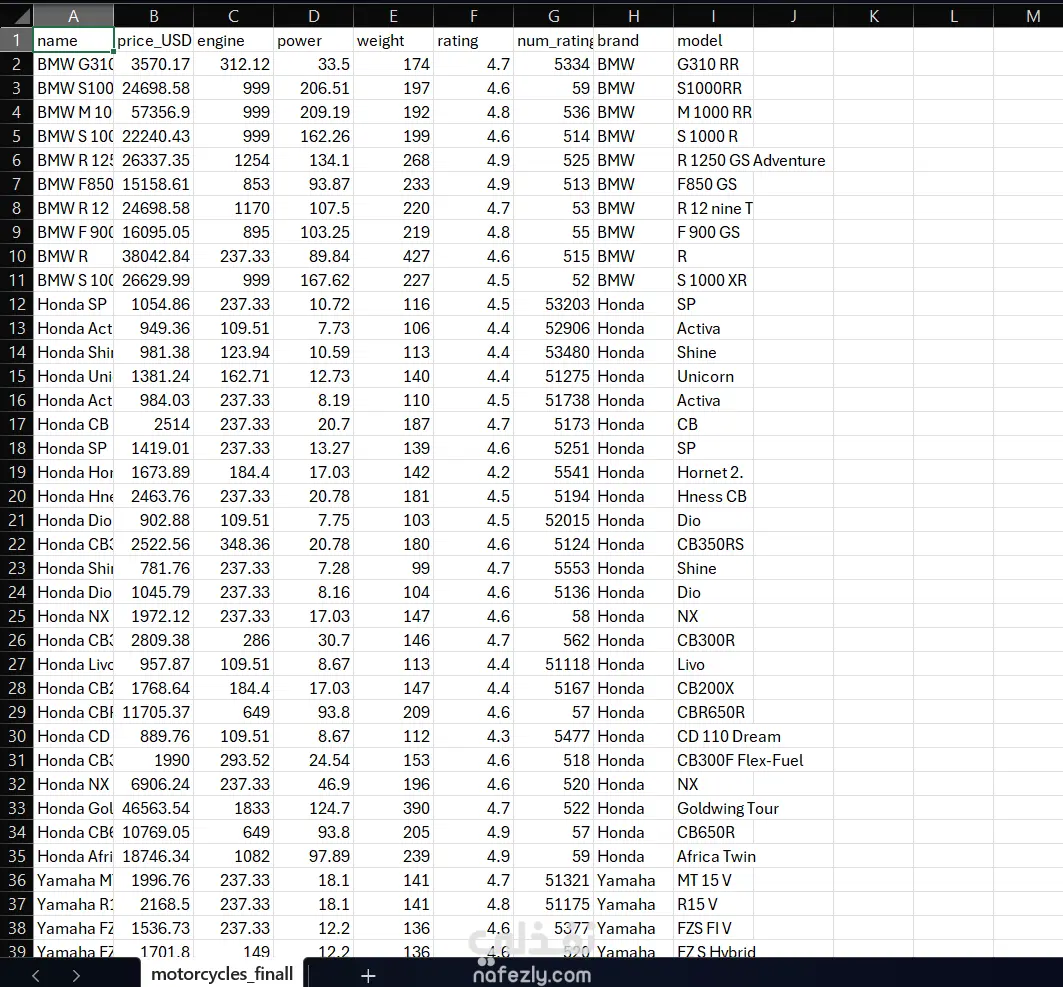The width and height of the screenshot is (1063, 987).
Task: Select power value 206.51
Action: pos(313,88)
